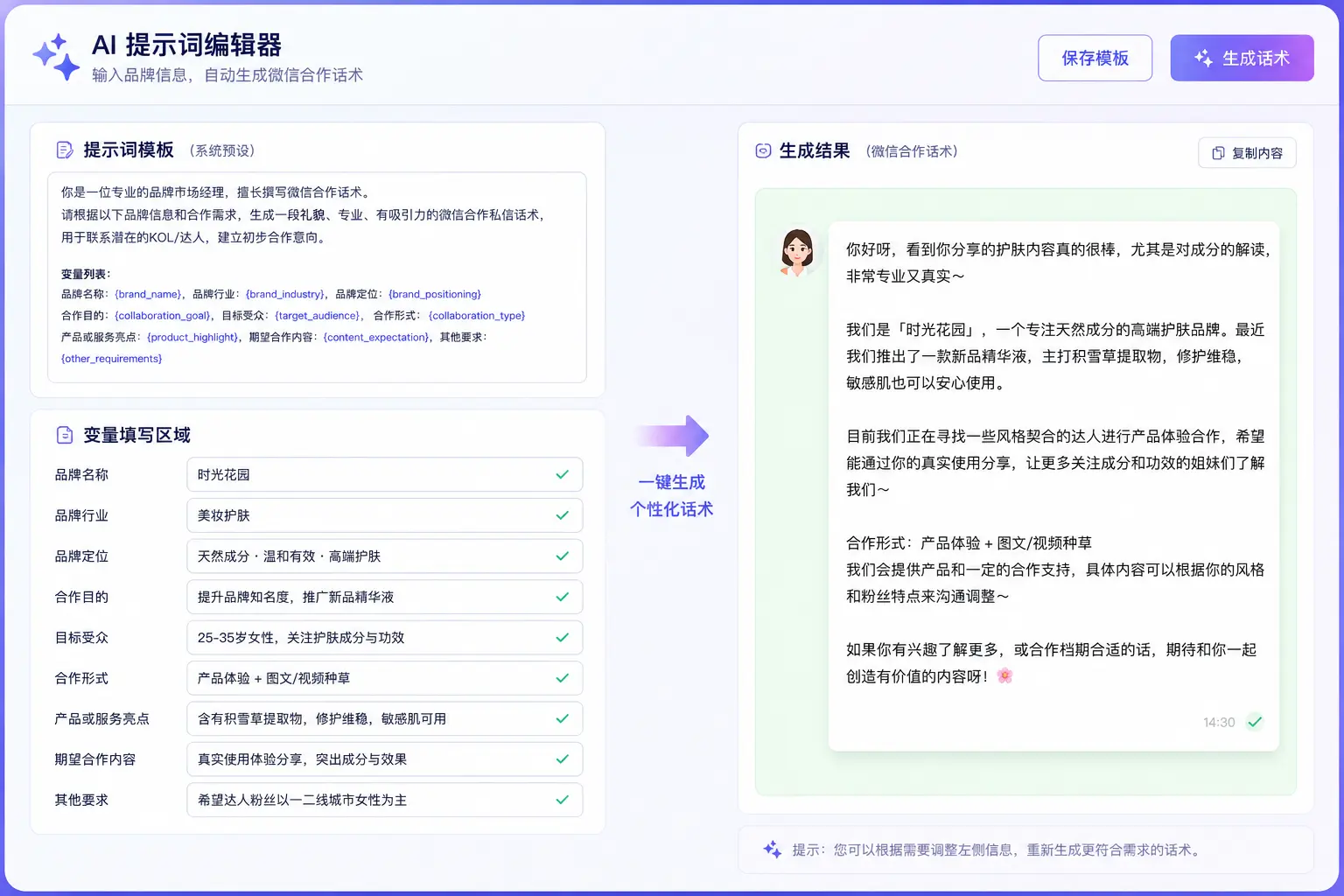Click the 品牌名称 input containing 时光花园
The image size is (1344, 896).
(385, 474)
